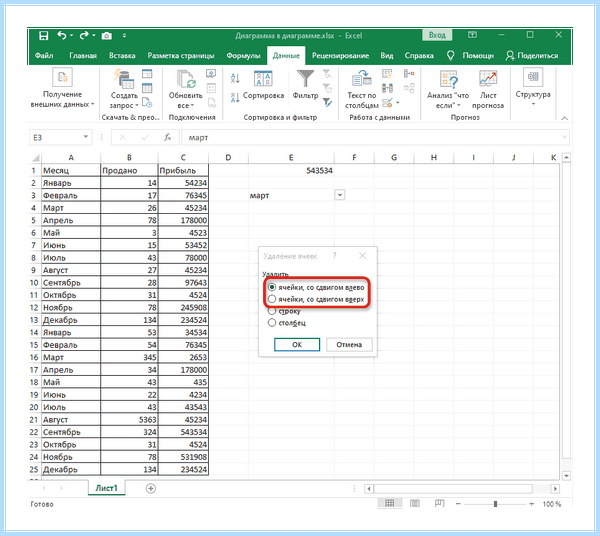Expand the Name Box dropdown arrow
Viewport: 600px width, 536px height.
tap(86, 137)
